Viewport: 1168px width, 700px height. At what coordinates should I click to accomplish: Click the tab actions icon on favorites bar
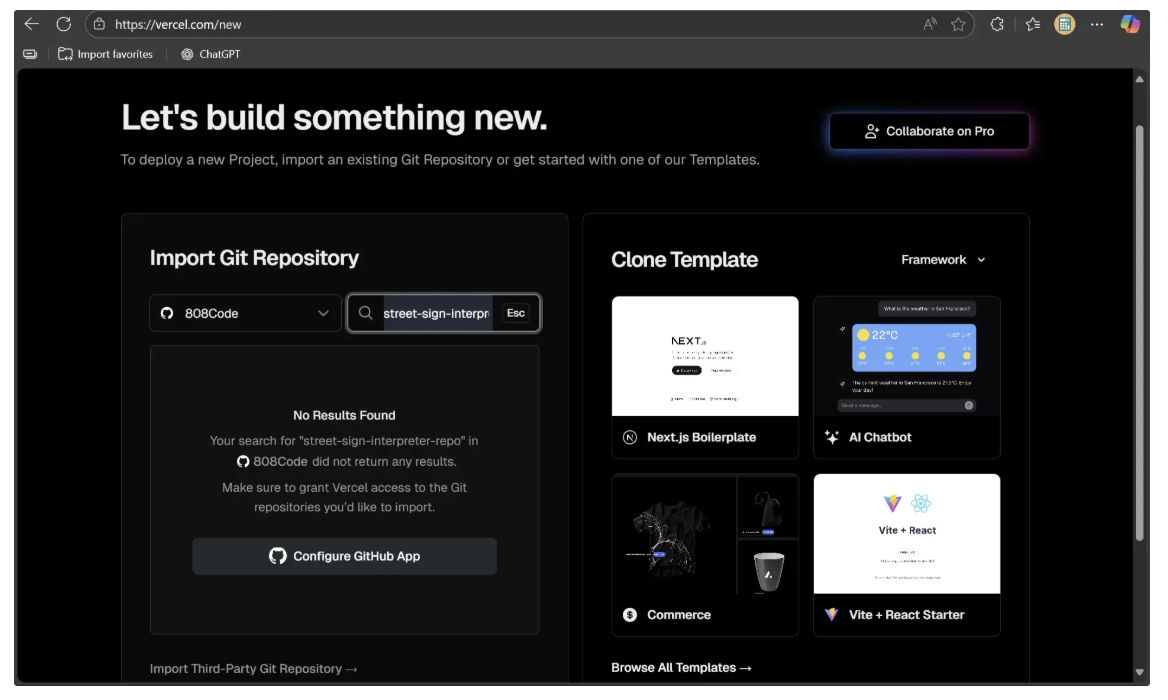tap(30, 54)
